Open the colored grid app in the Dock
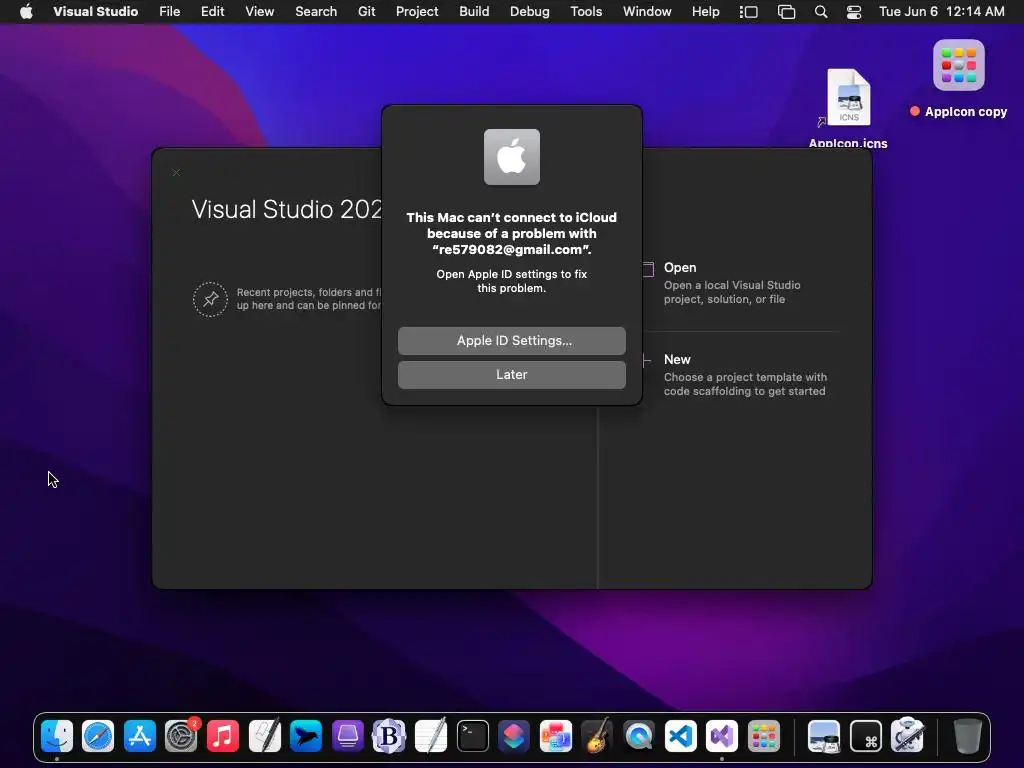 763,736
